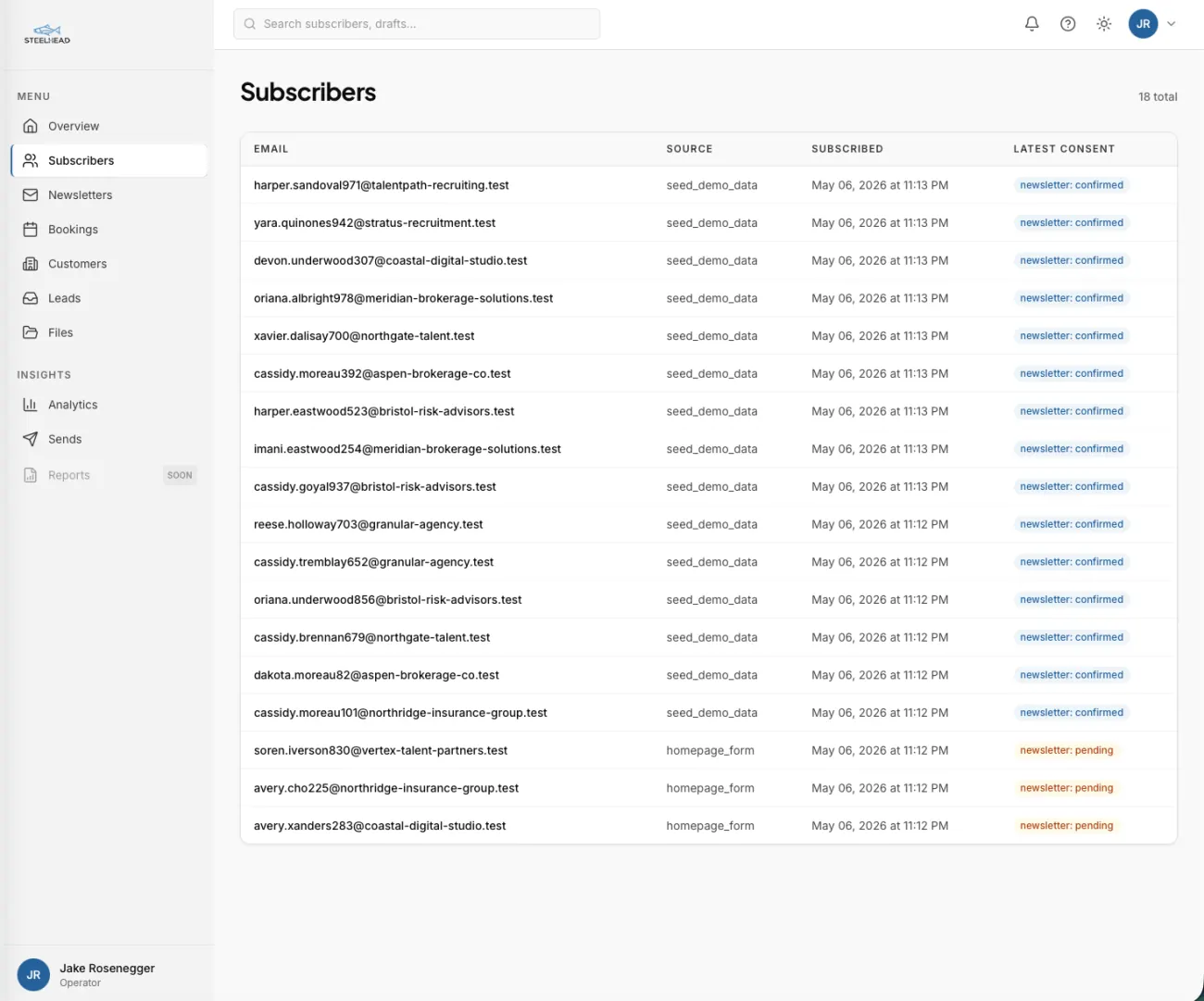Select Subscribers in the sidebar
The height and width of the screenshot is (1001, 1204).
[x=109, y=160]
